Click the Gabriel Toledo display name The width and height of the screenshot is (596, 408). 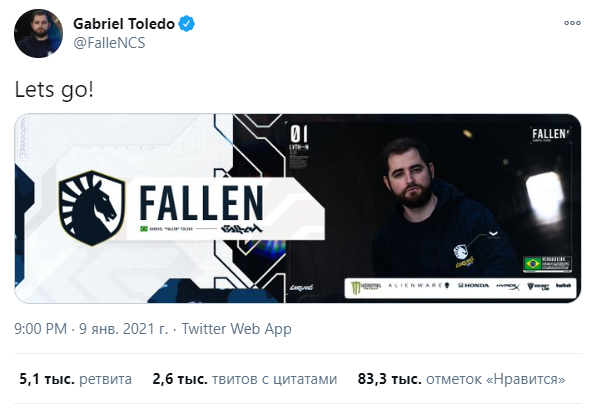point(124,24)
